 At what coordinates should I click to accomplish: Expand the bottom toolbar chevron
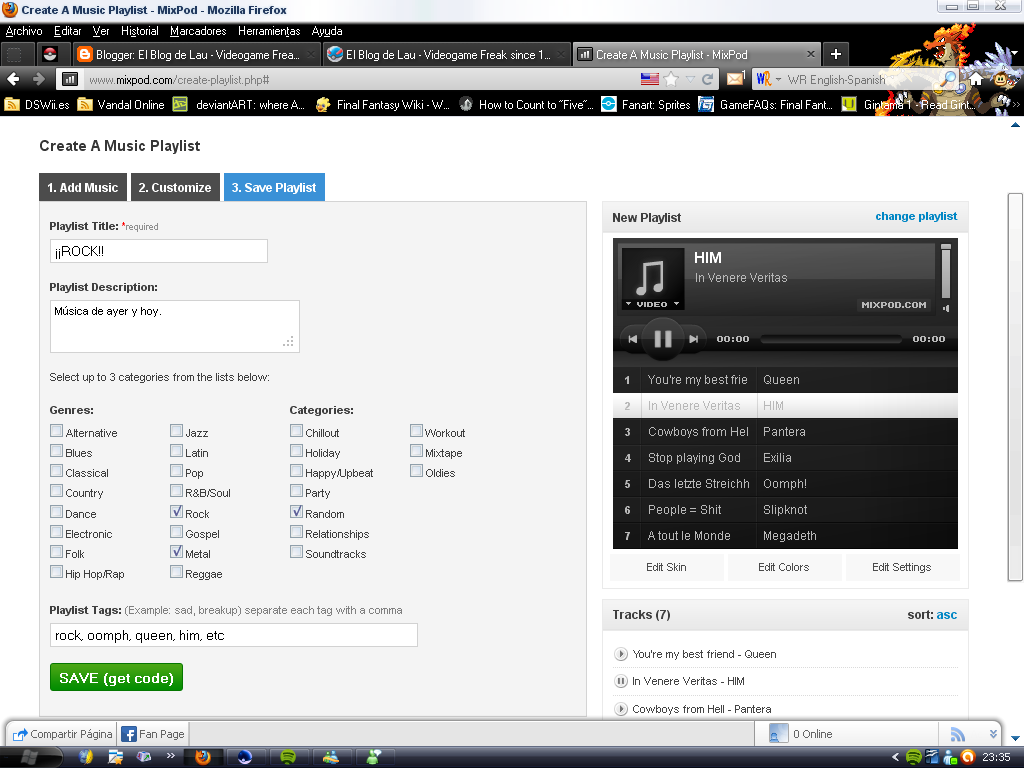click(992, 735)
